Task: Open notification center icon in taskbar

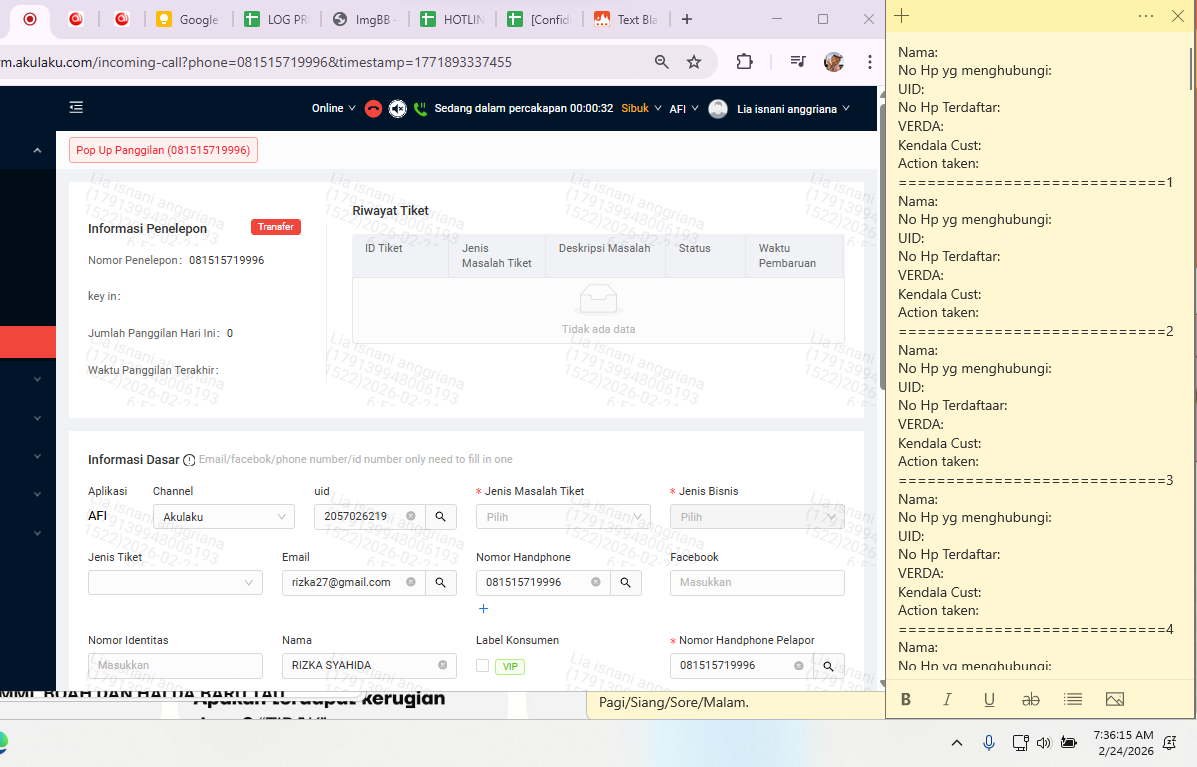Action: click(1170, 743)
